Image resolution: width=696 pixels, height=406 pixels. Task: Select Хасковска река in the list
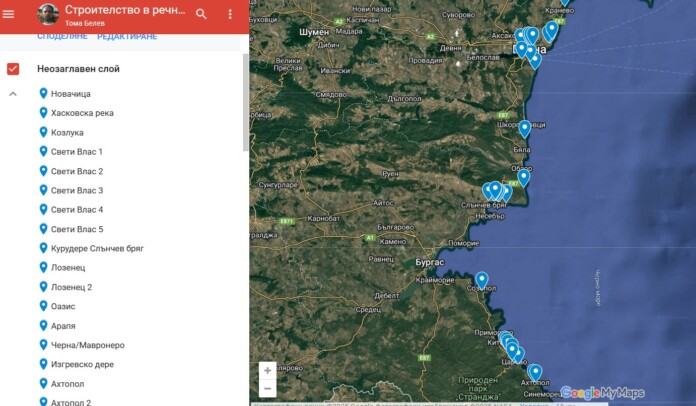tap(82, 113)
